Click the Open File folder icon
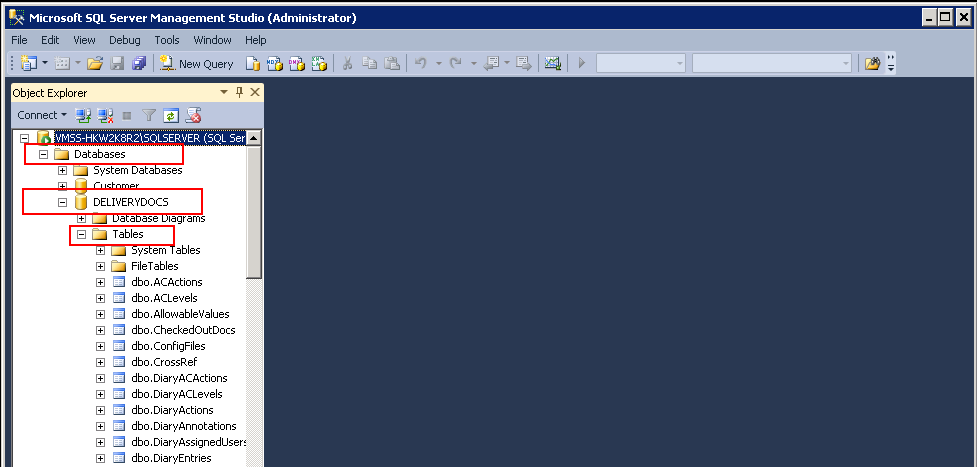 (95, 63)
